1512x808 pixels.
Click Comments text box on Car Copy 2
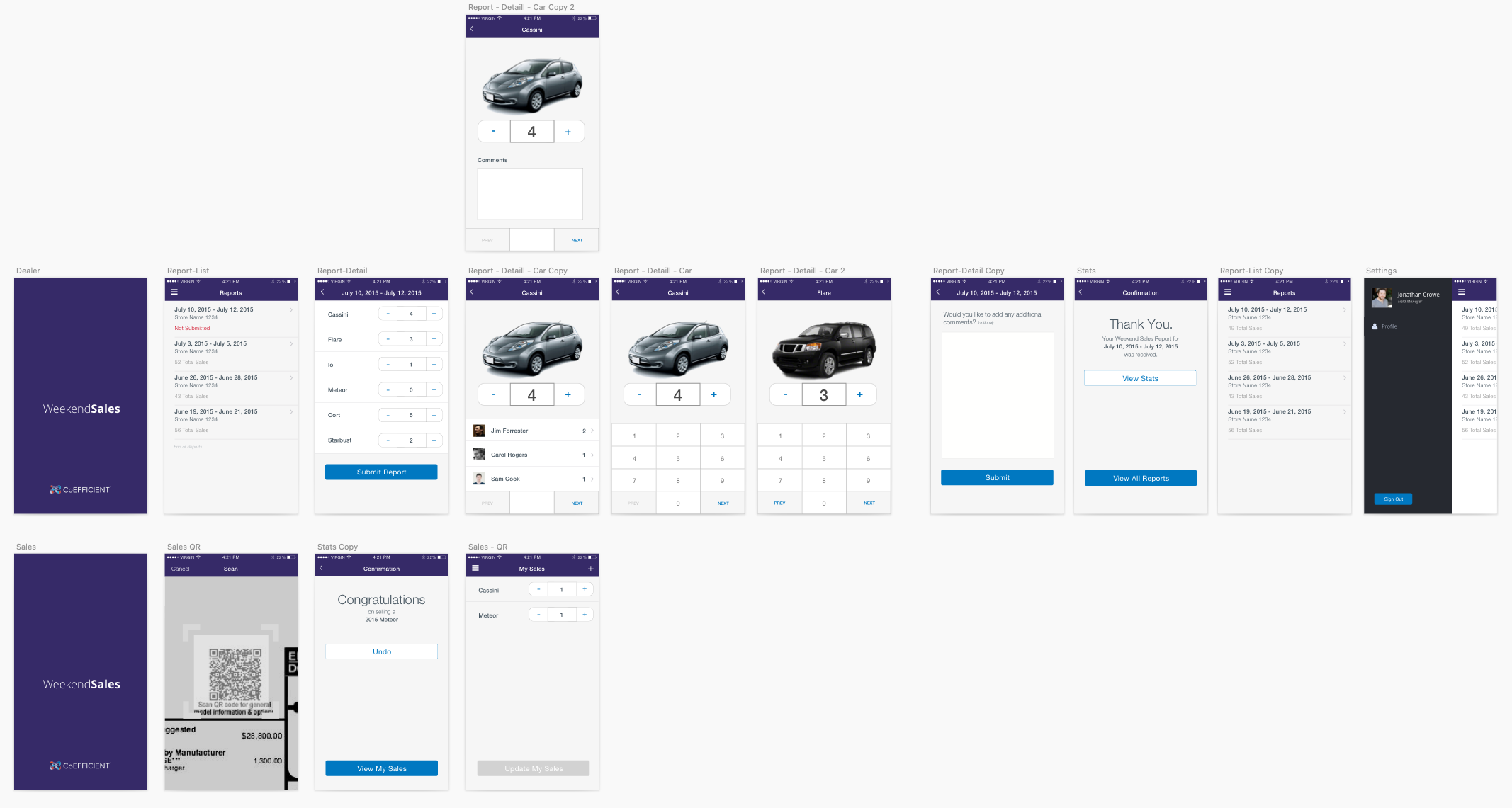tap(530, 193)
